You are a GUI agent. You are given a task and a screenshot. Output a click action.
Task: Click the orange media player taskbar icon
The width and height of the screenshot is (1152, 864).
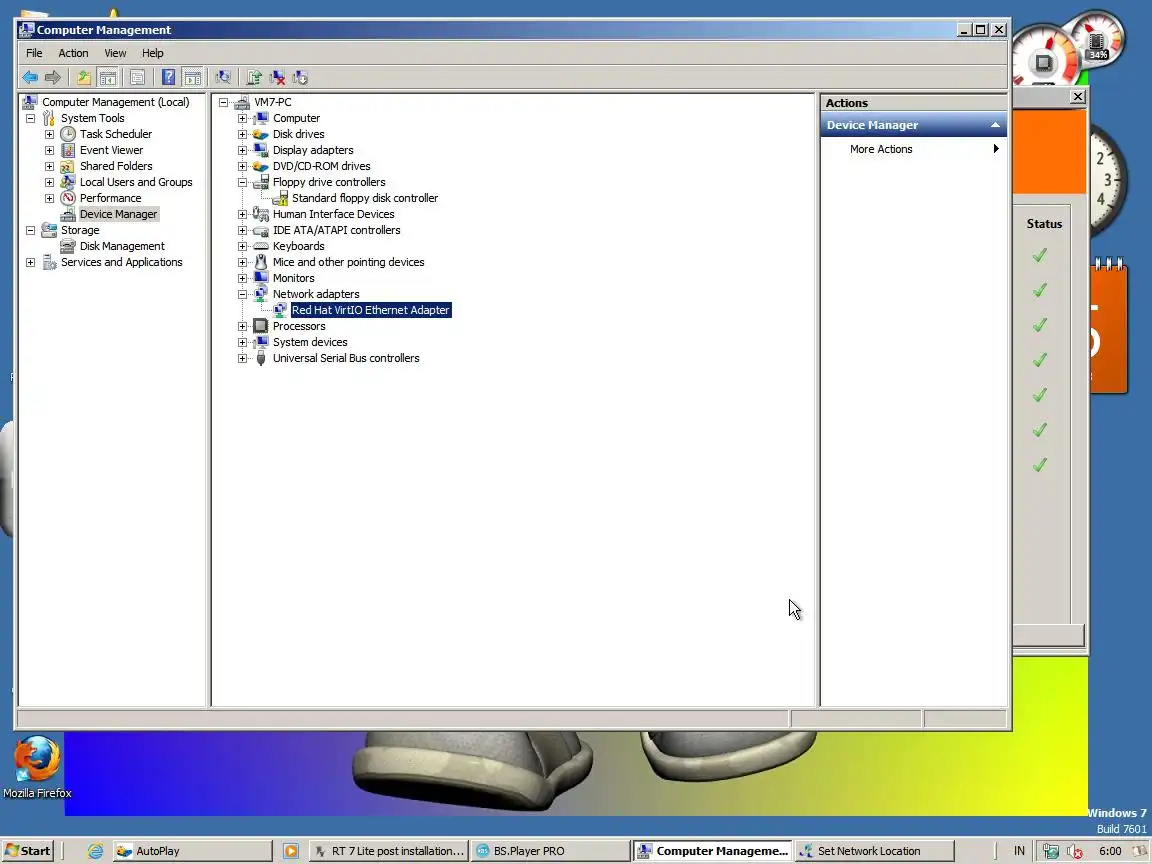(x=291, y=851)
